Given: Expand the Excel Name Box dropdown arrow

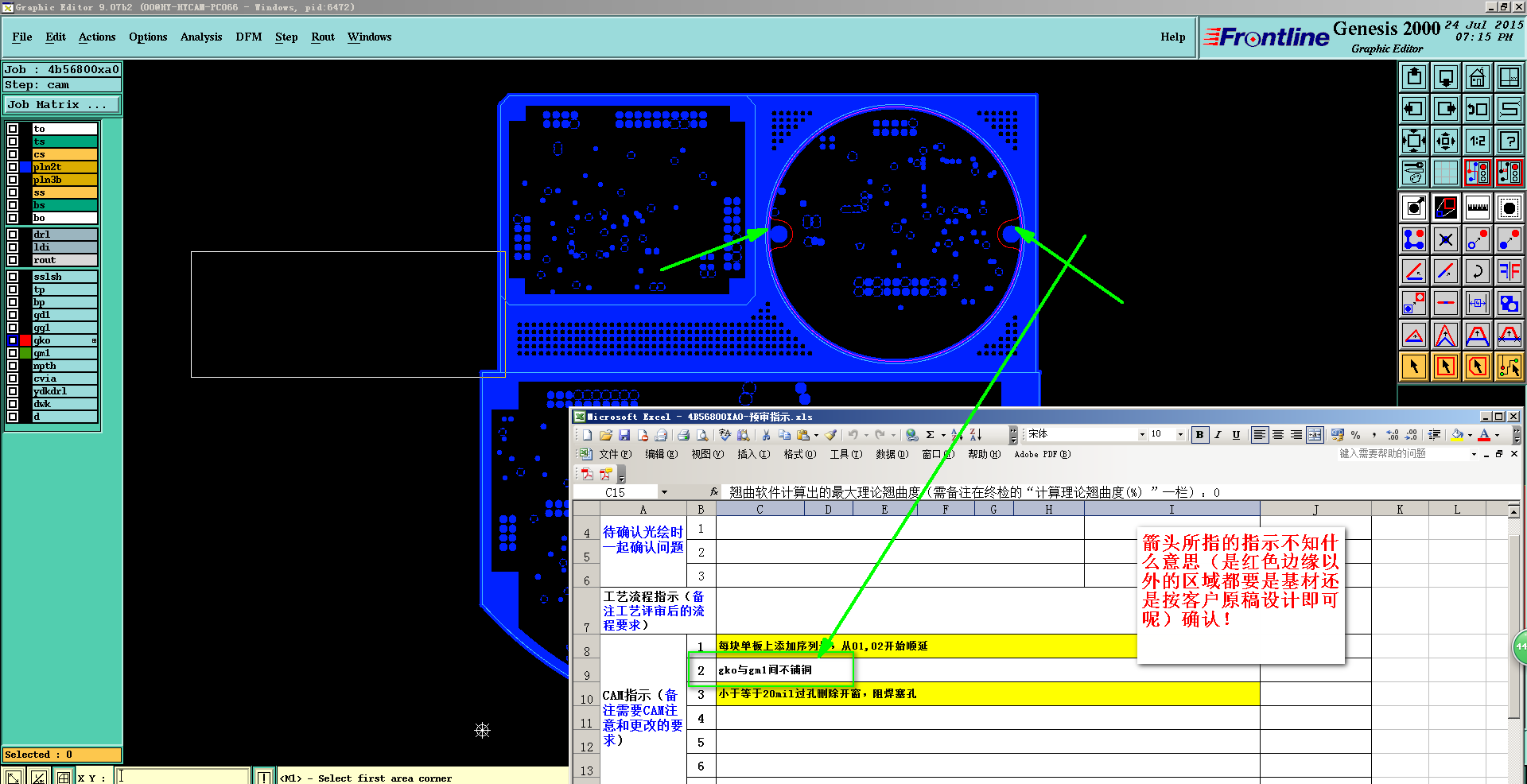Looking at the screenshot, I should [x=664, y=492].
